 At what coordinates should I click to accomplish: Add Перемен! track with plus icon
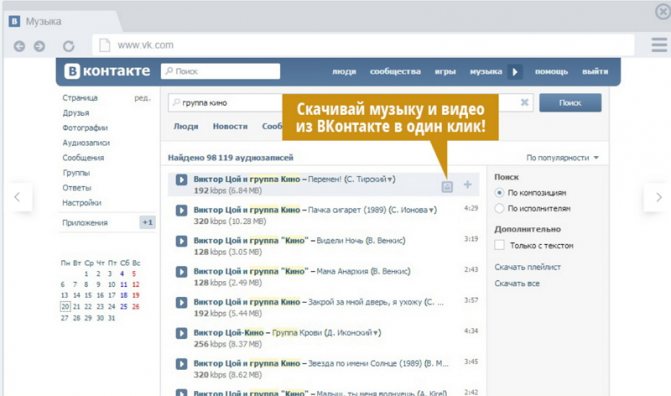(x=468, y=185)
